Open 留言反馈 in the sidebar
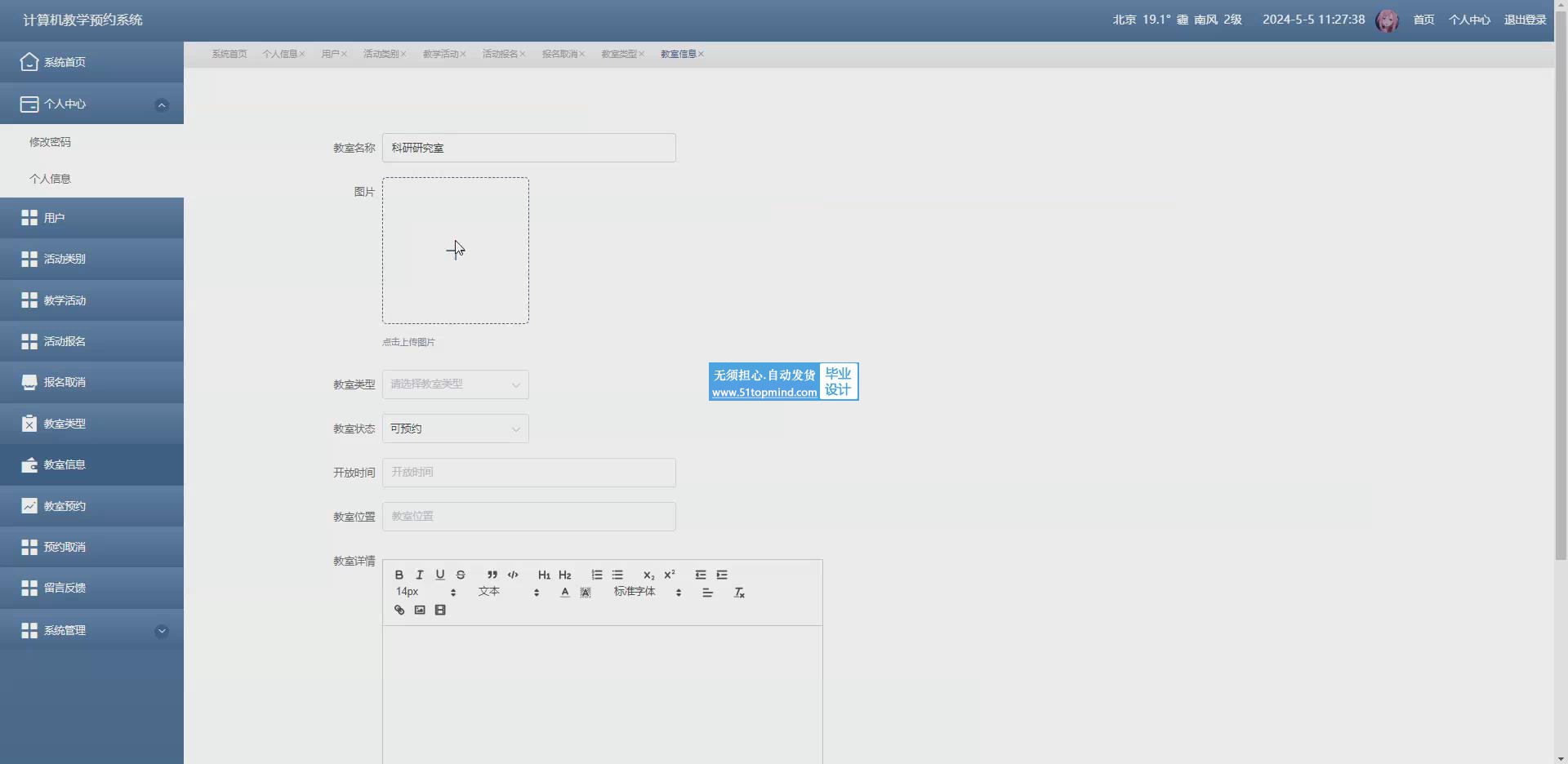Viewport: 1568px width, 764px height. click(x=91, y=588)
